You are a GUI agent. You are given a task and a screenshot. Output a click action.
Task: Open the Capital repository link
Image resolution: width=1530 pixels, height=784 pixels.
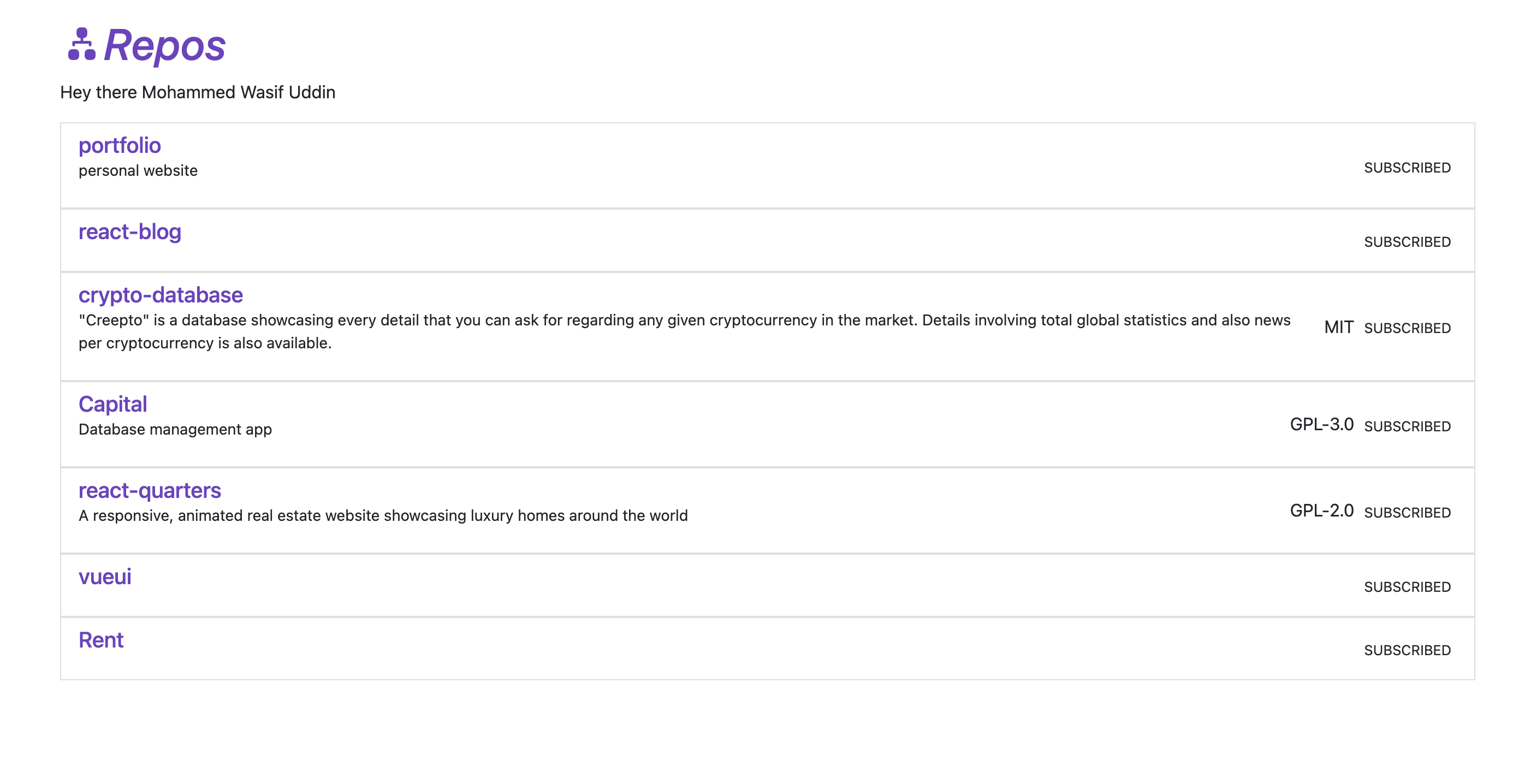click(x=113, y=403)
